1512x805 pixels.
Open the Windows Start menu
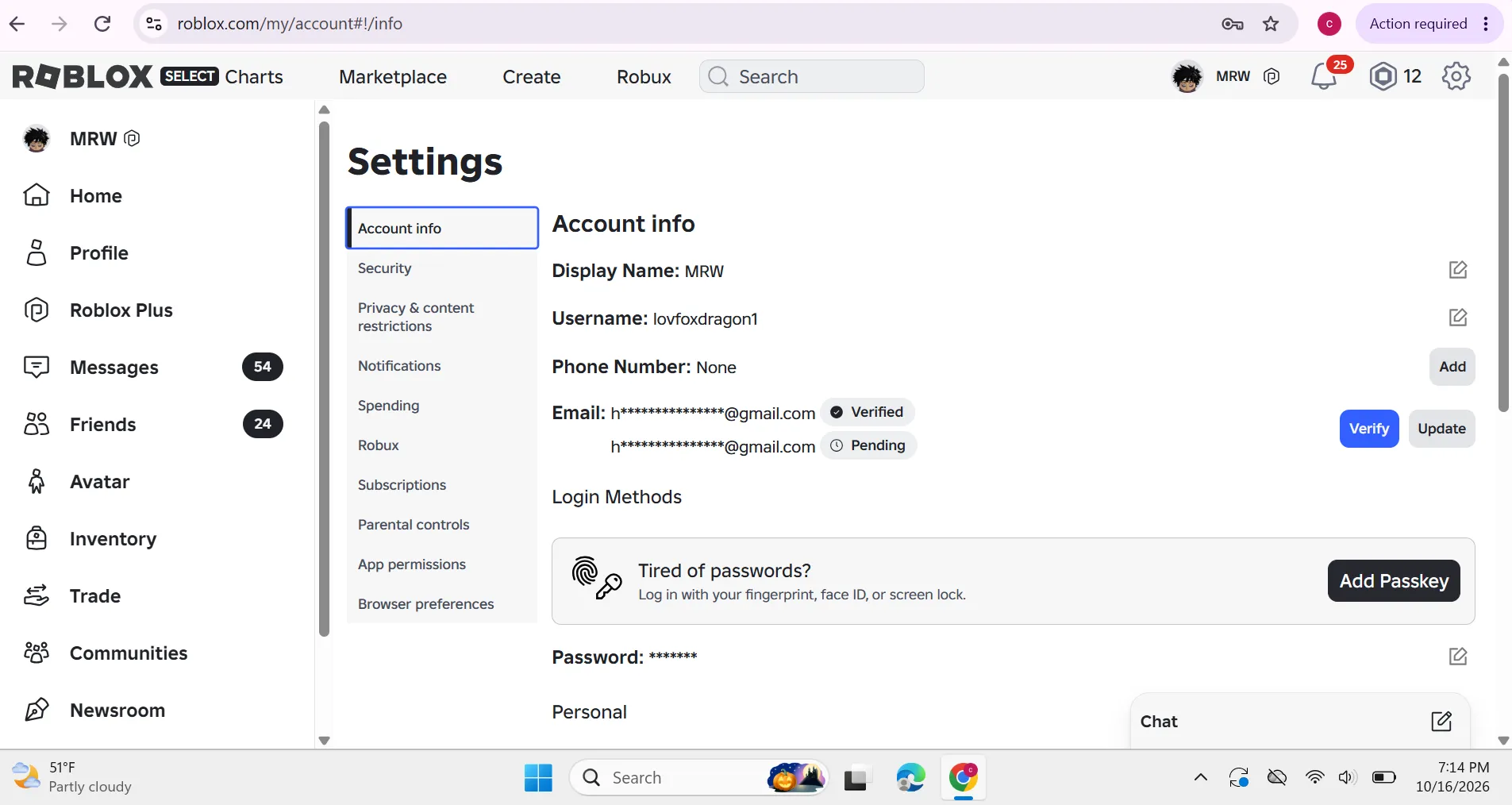pos(538,778)
